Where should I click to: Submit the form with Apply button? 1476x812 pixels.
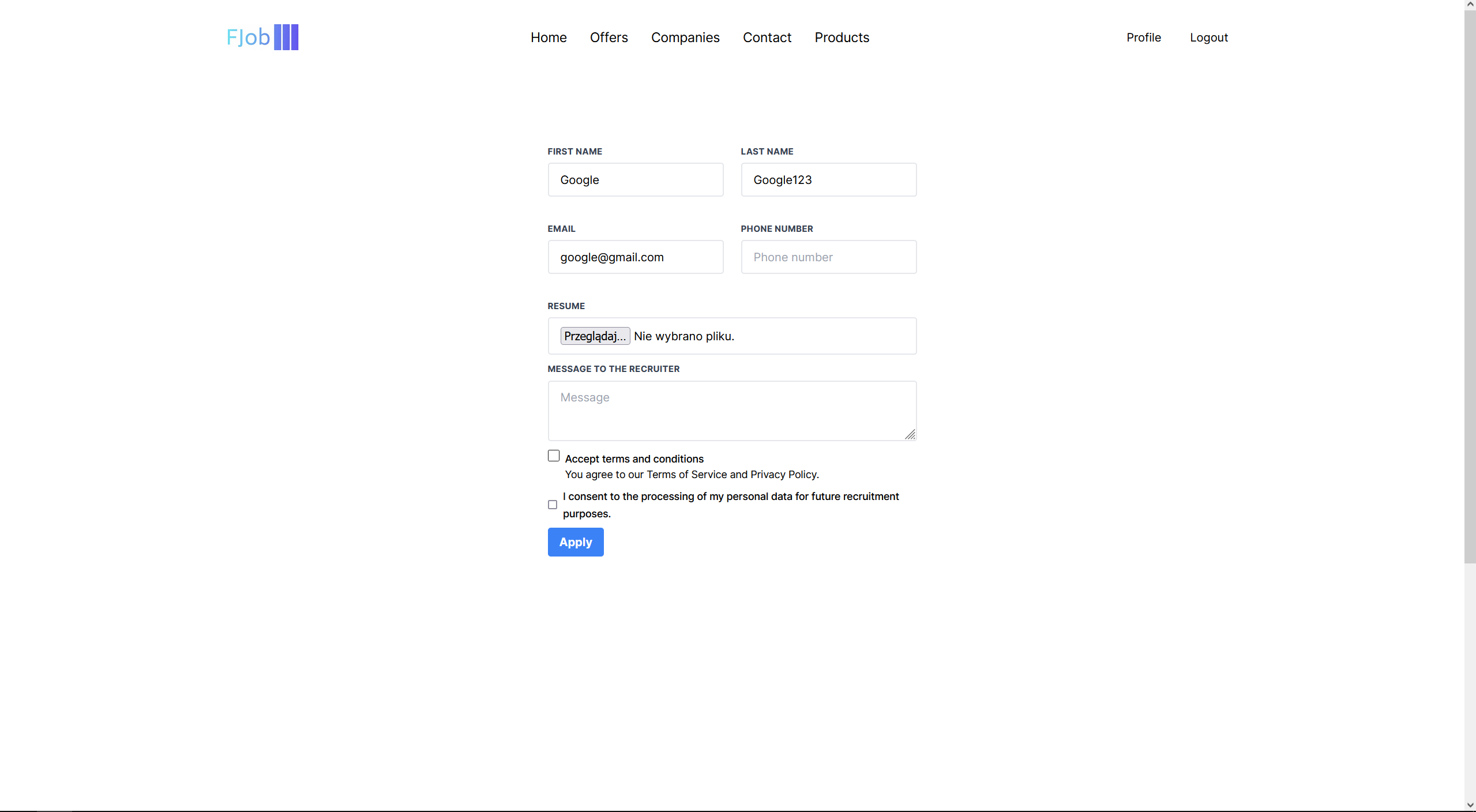(575, 542)
